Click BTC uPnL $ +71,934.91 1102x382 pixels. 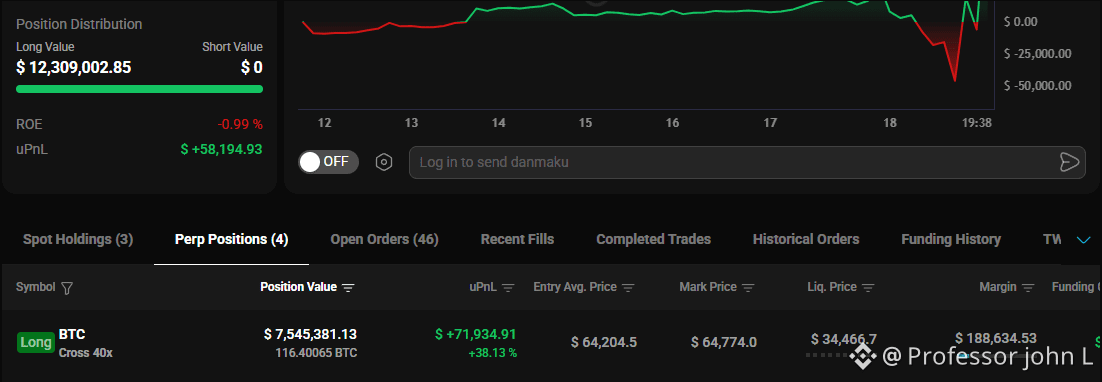[x=476, y=334]
